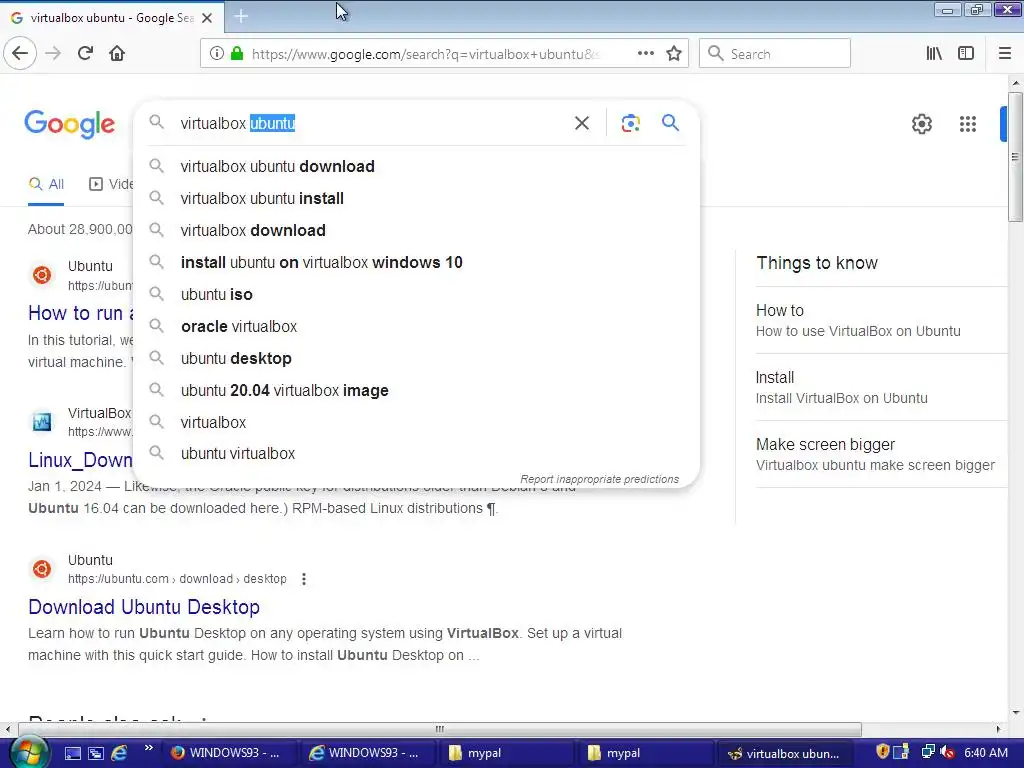Click the vertical scrollbar thumb
This screenshot has height=768, width=1024.
coord(1015,157)
